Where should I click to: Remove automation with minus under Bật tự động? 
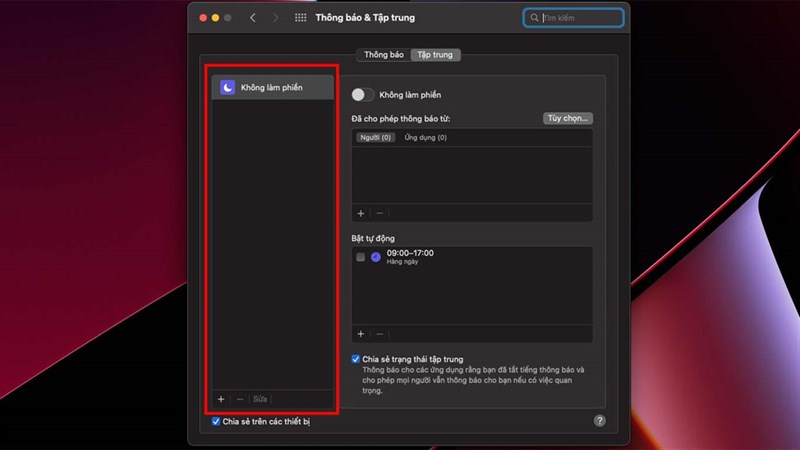[380, 334]
